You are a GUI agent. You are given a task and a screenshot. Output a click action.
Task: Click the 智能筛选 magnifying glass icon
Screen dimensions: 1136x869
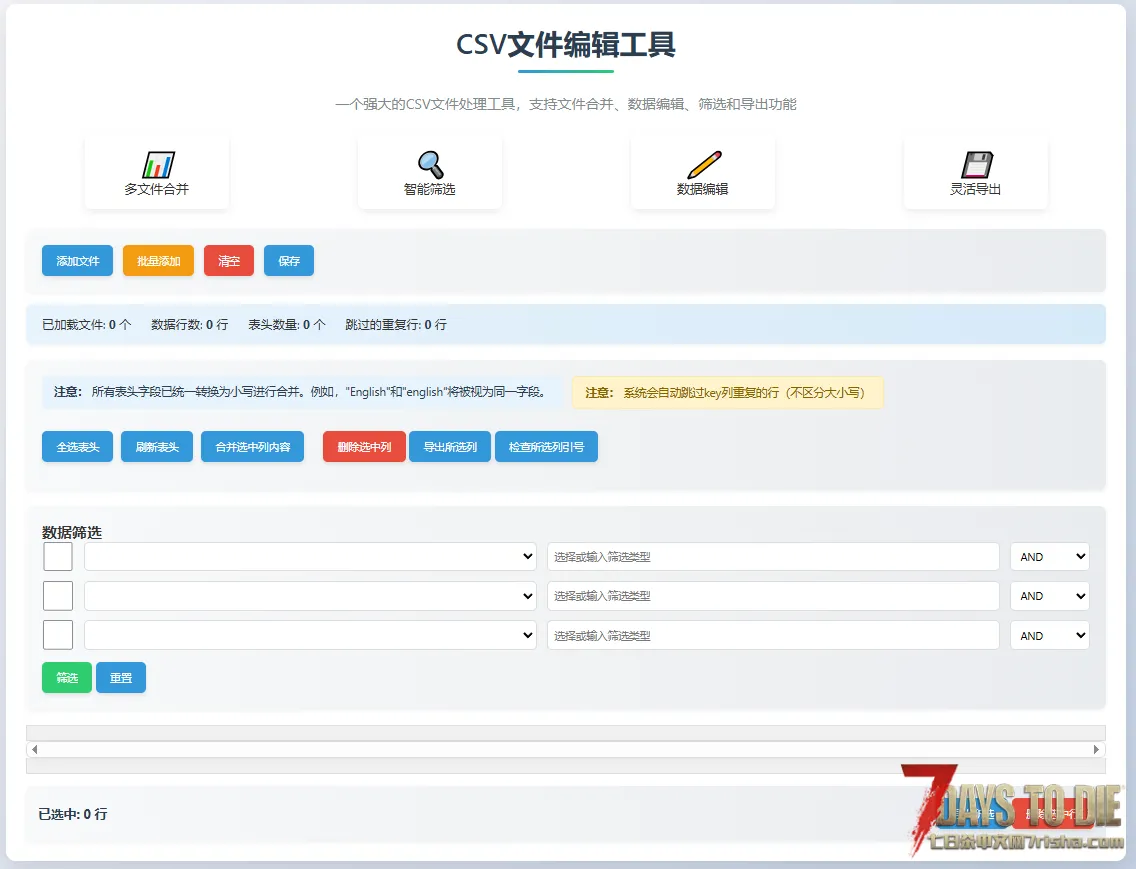pos(430,165)
